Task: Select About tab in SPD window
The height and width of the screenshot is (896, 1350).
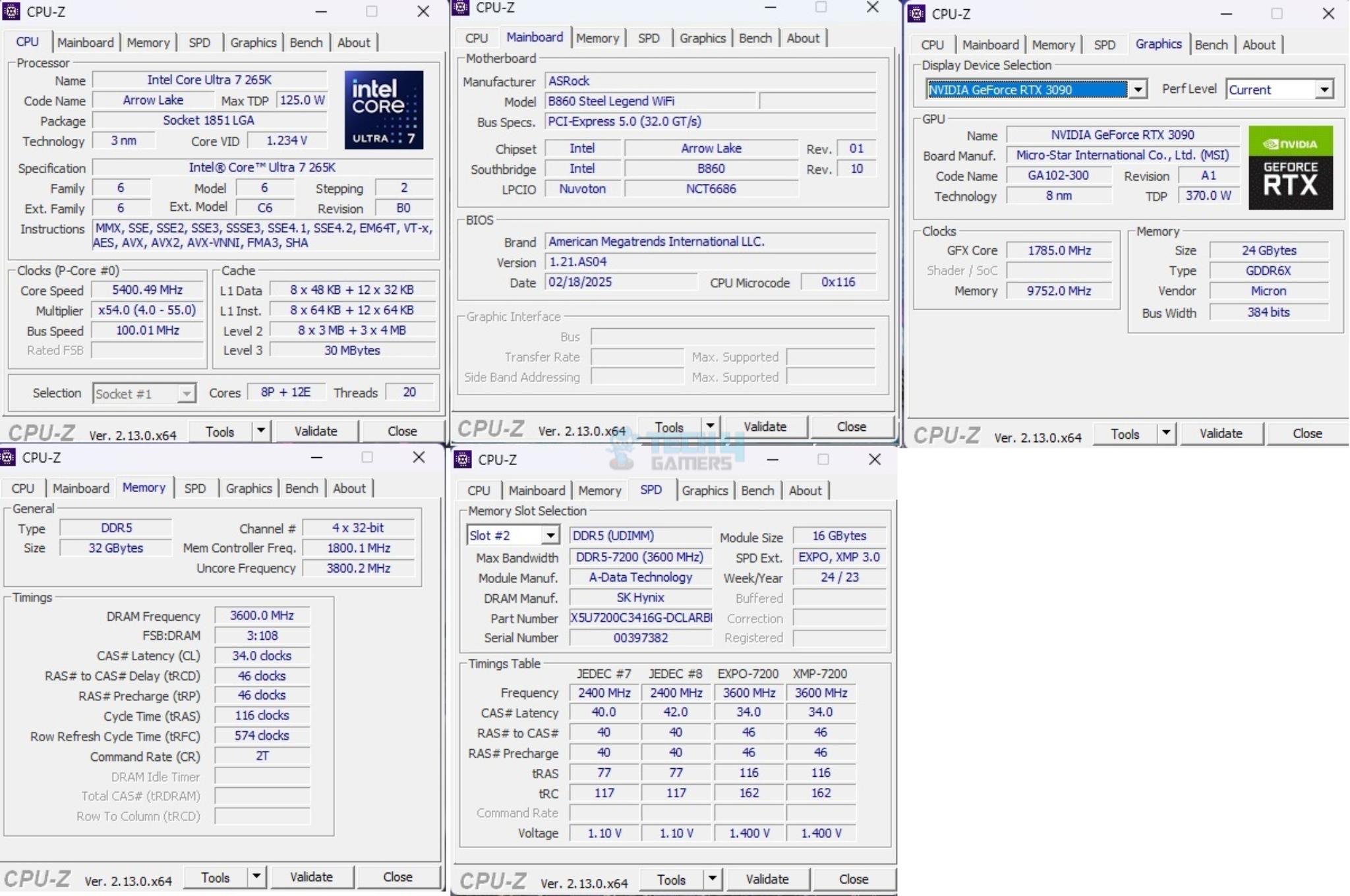Action: point(805,490)
